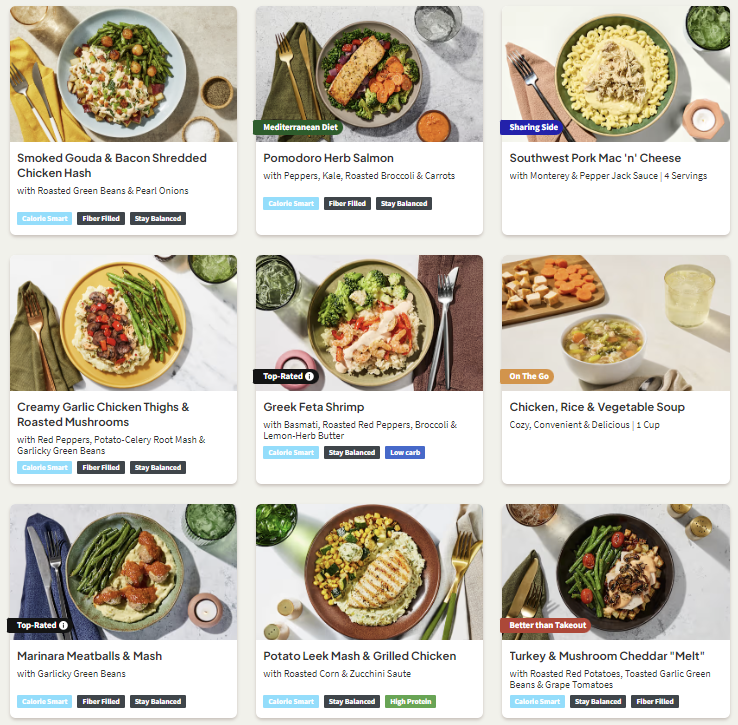
Task: Open Smoked Gouda & Bacon Shredded Chicken Hash
Action: coord(112,165)
